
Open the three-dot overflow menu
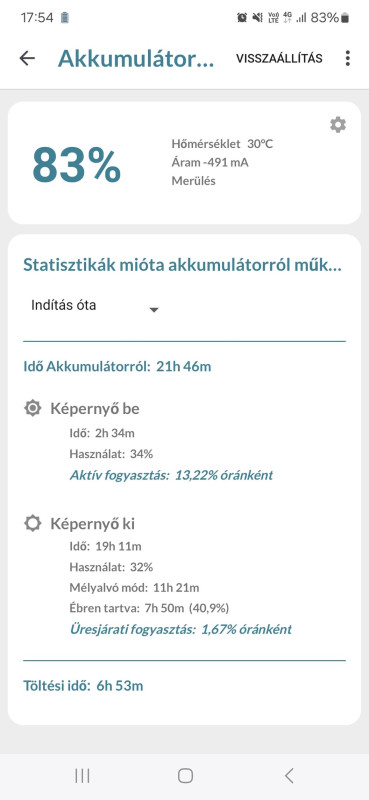[x=348, y=58]
